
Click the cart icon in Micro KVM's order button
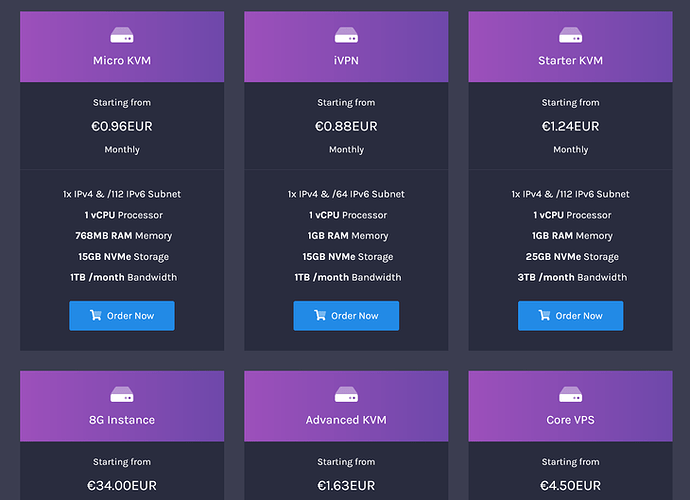pos(95,315)
